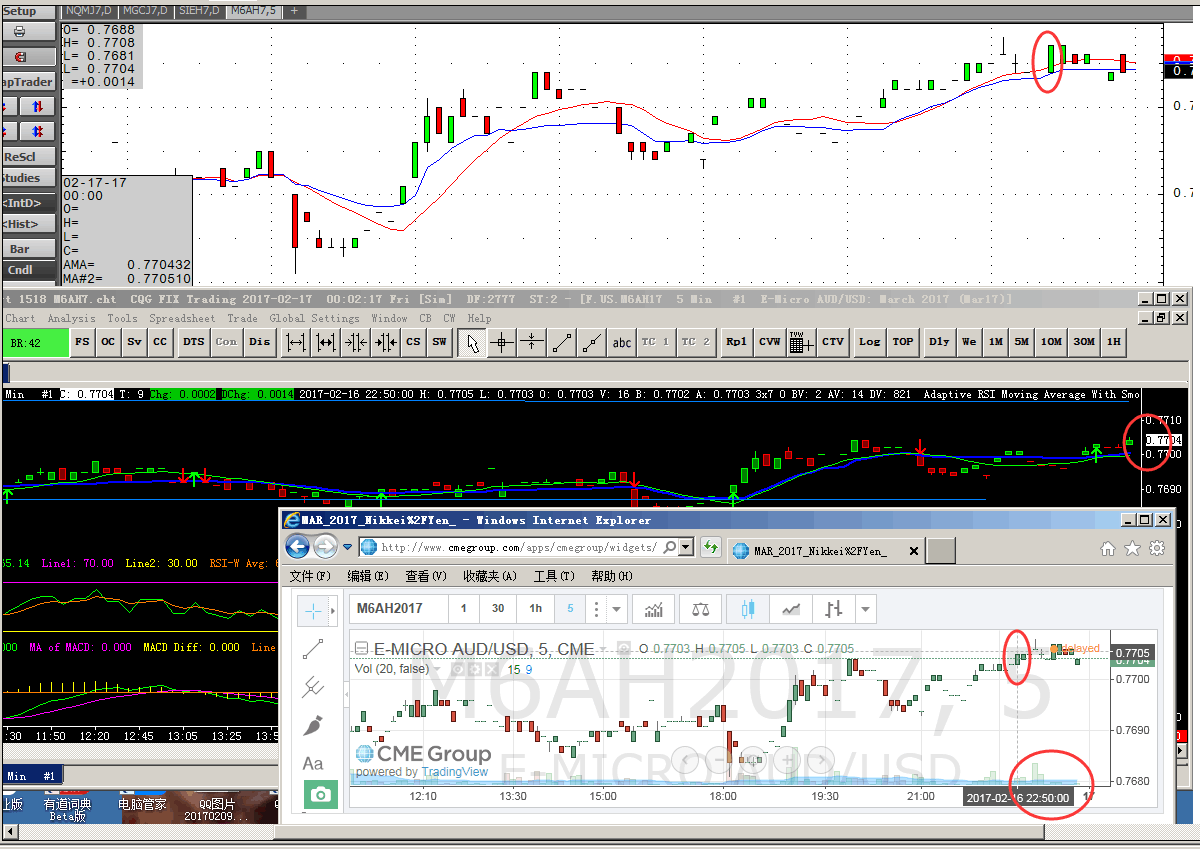The width and height of the screenshot is (1200, 849).
Task: Switch to the SIEH7,D chart tab
Action: coord(199,11)
